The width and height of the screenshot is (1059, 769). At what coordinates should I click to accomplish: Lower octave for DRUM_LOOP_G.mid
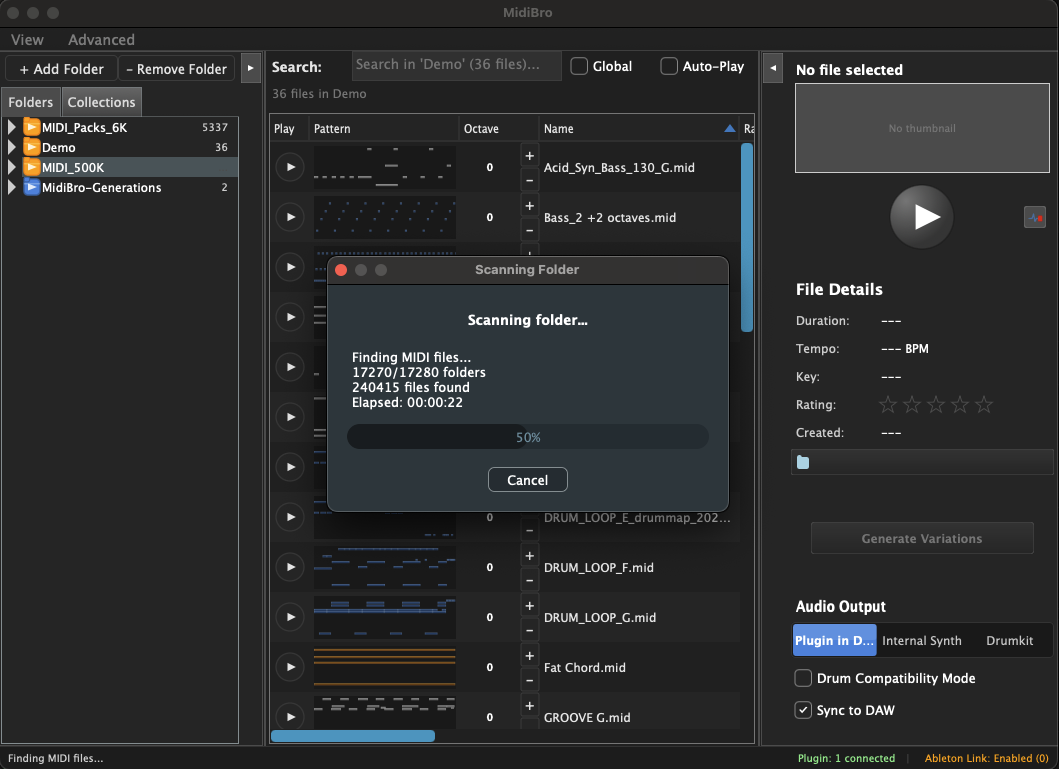point(530,630)
